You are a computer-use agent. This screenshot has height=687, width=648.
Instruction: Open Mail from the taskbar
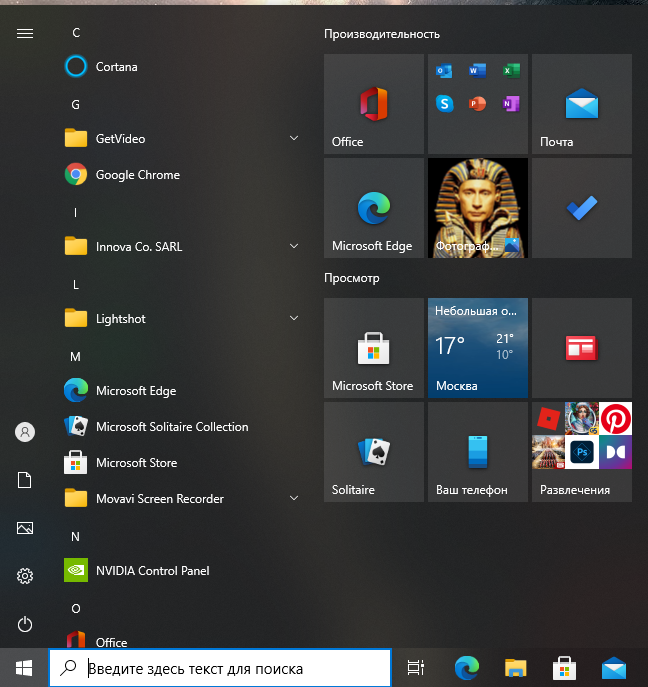pyautogui.click(x=614, y=668)
